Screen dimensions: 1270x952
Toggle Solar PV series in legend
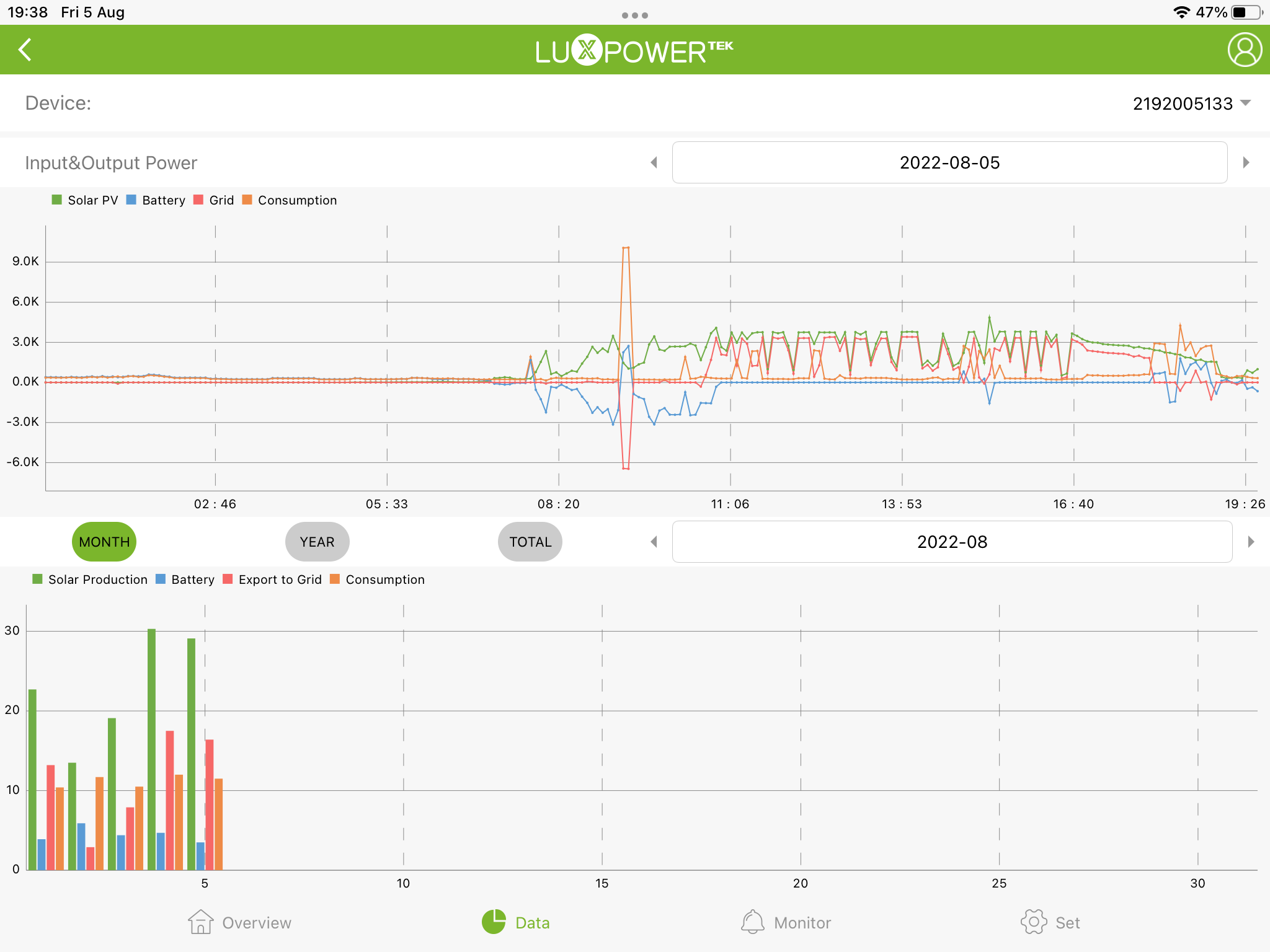pyautogui.click(x=92, y=200)
